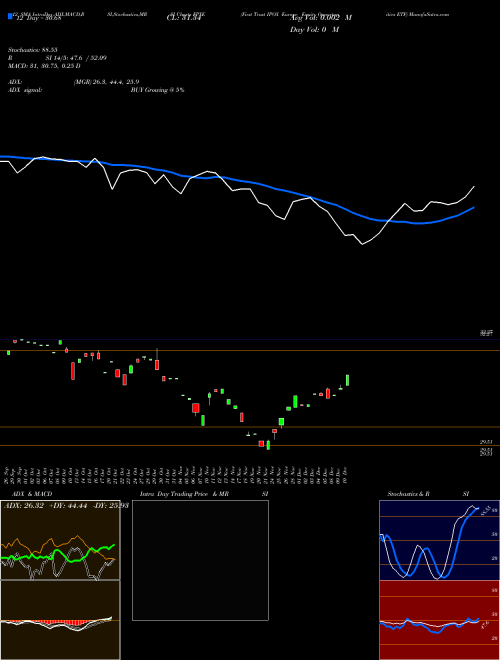Click the "Avg Vol: 0.002 M" label
This screenshot has height=660, width=500.
[321, 18]
